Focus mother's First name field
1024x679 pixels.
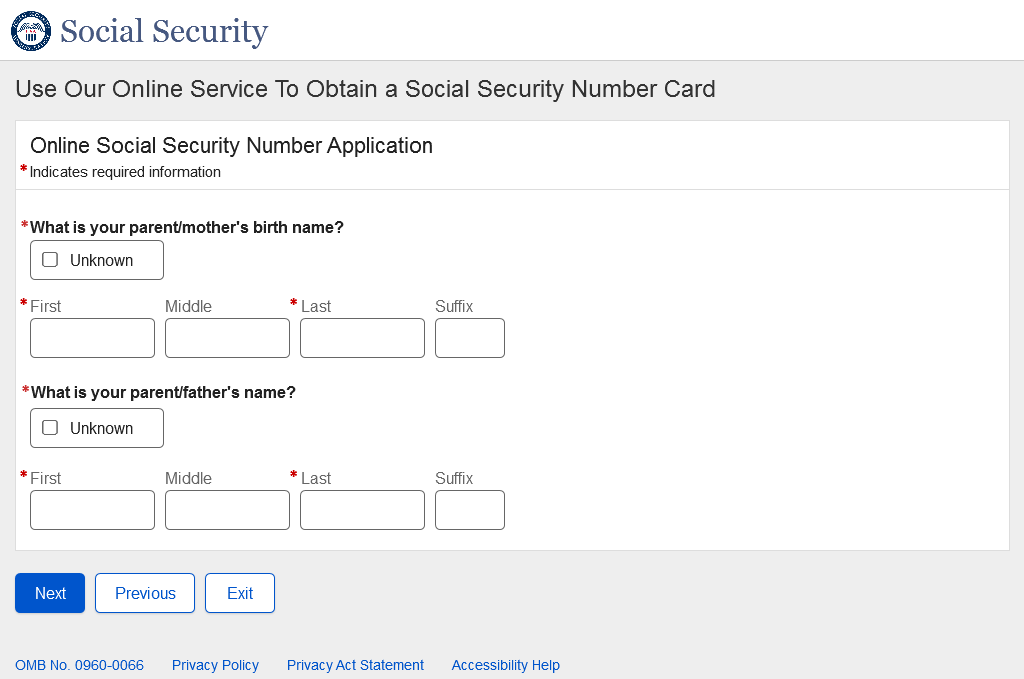pos(92,338)
